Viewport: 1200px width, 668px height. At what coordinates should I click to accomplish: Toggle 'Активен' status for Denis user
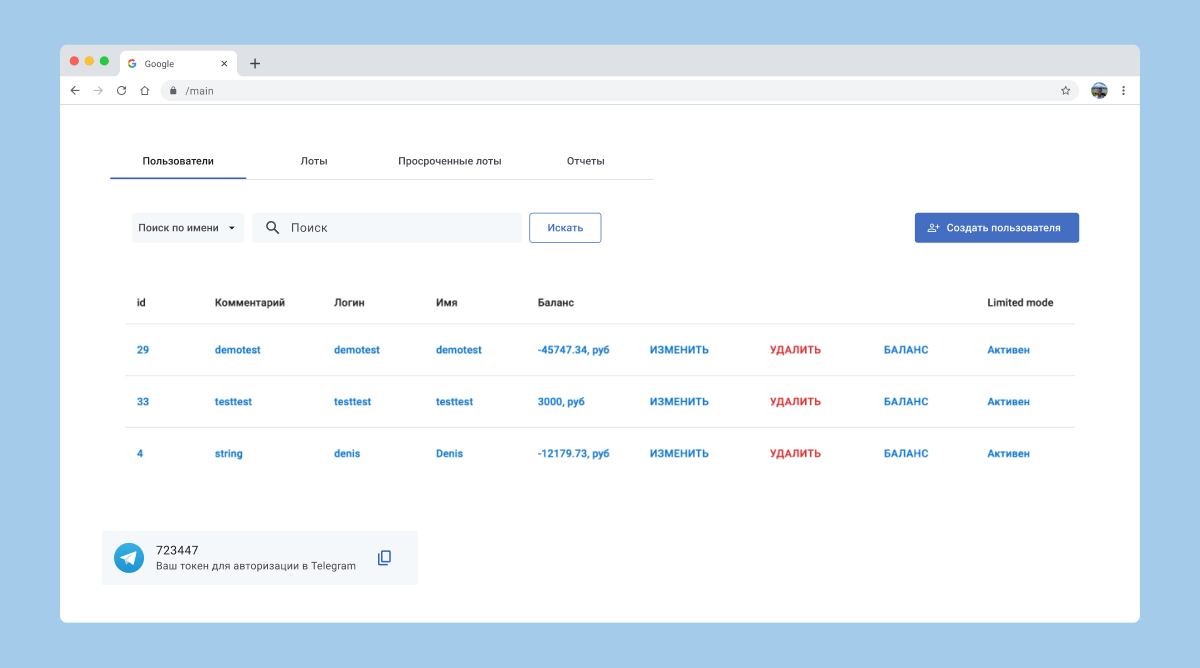point(1008,454)
